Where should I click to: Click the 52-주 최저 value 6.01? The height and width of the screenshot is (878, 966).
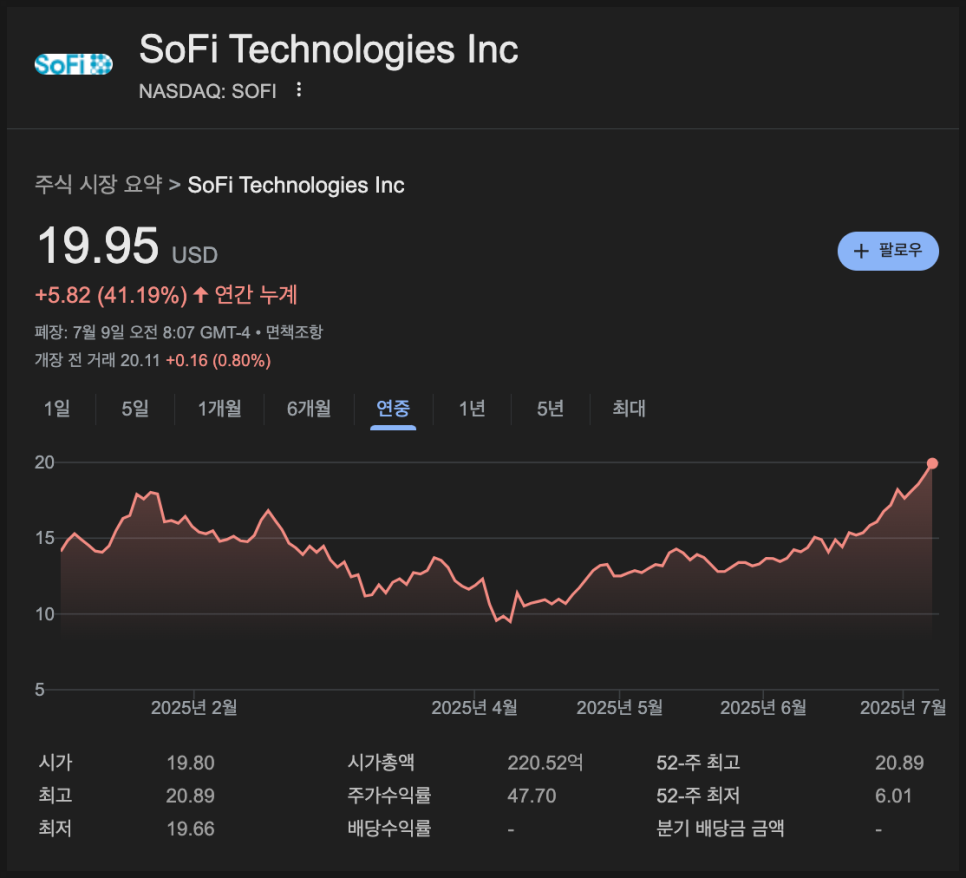(x=893, y=795)
